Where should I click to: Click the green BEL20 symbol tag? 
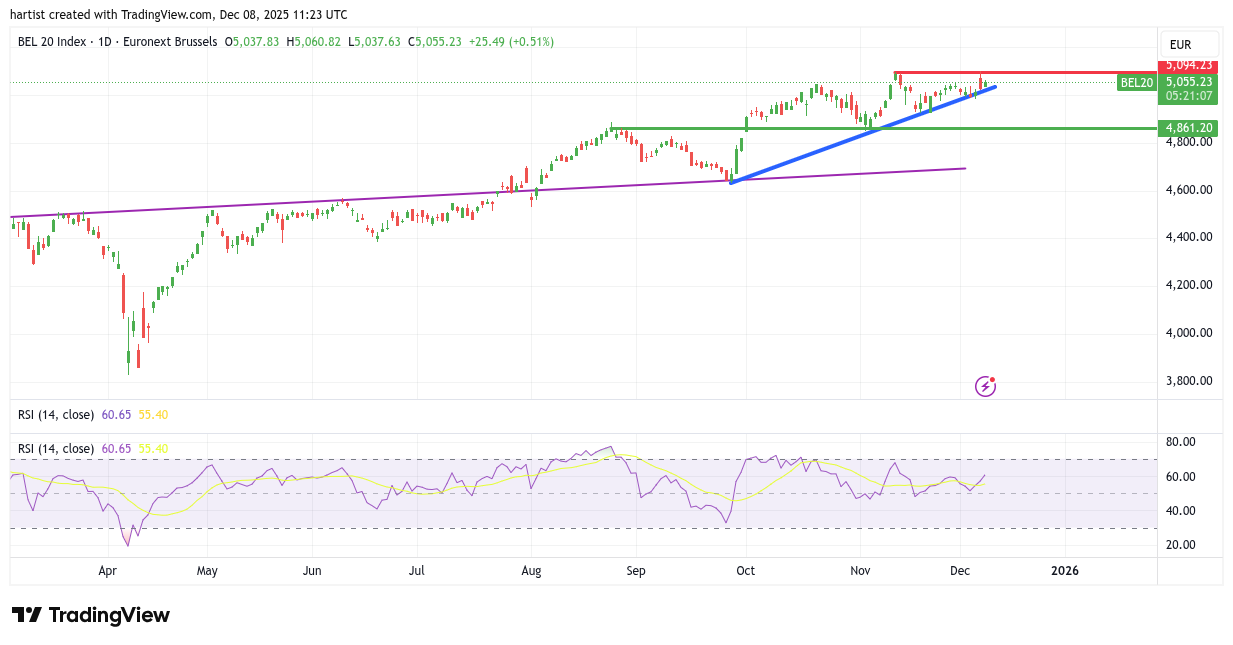[x=1136, y=83]
